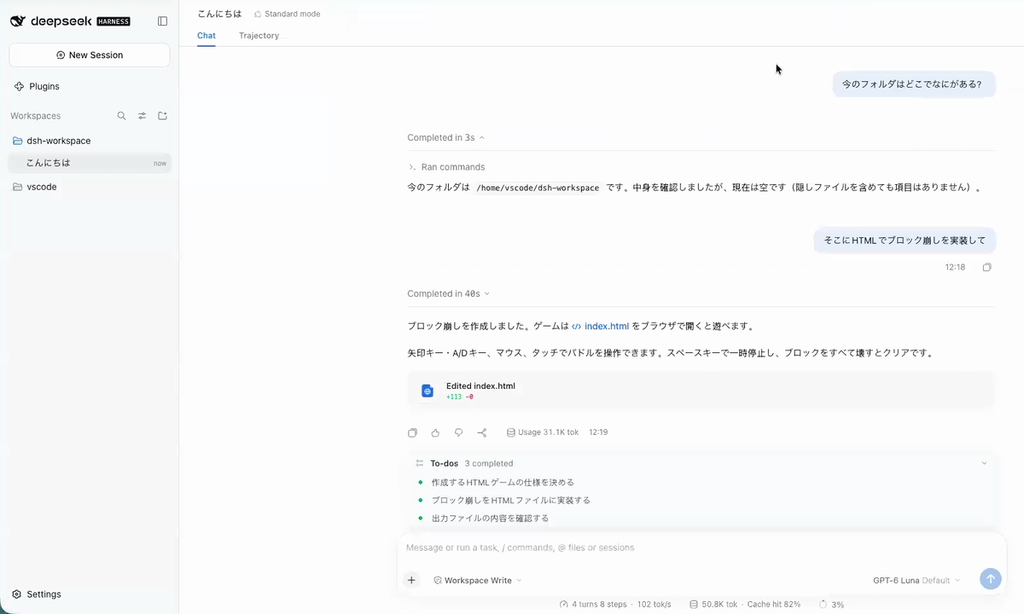
Task: Open workspace filter settings icon
Action: (142, 116)
